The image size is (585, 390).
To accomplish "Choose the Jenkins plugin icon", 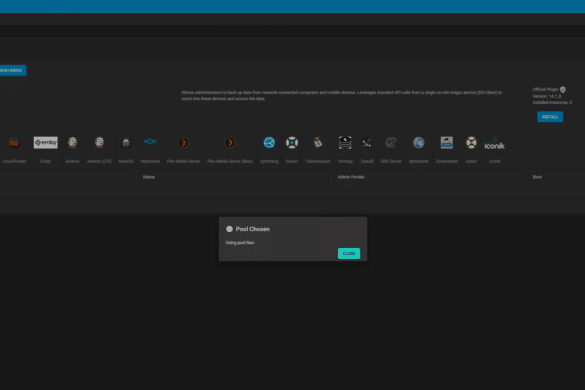I will 72,143.
